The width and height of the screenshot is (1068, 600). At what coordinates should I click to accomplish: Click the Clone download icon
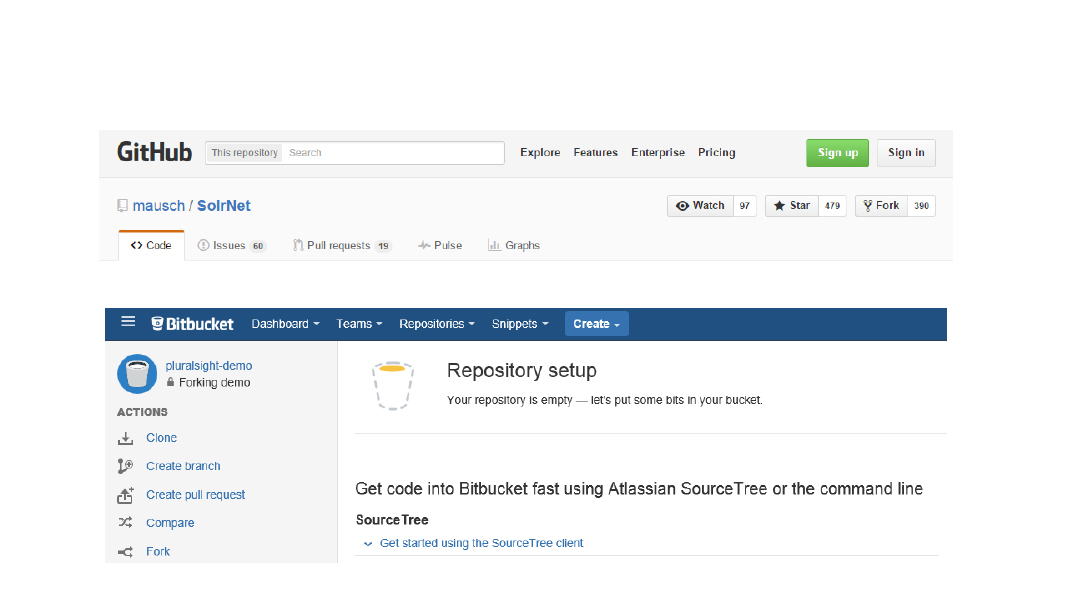[x=125, y=439]
